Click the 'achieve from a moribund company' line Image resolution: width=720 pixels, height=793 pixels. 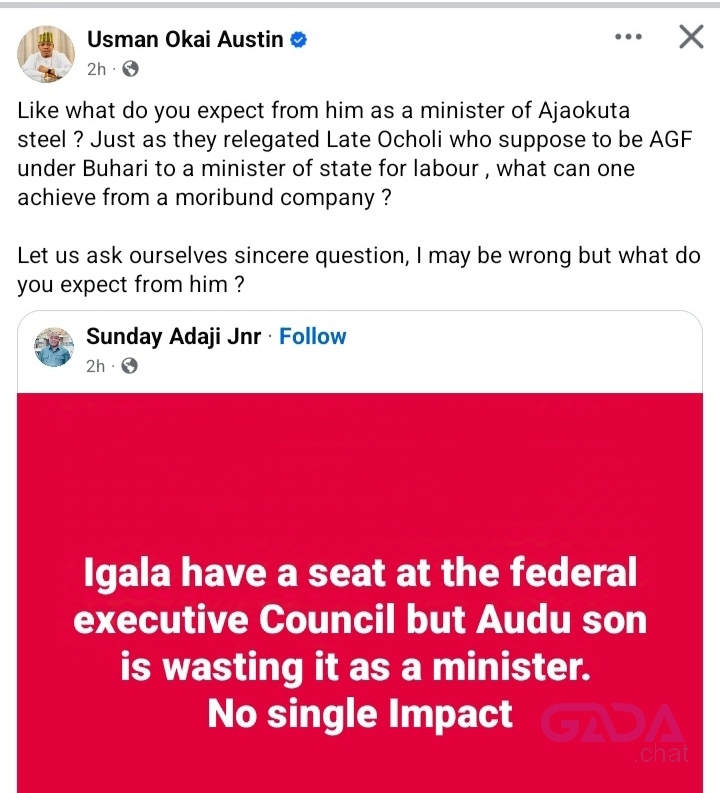point(204,197)
